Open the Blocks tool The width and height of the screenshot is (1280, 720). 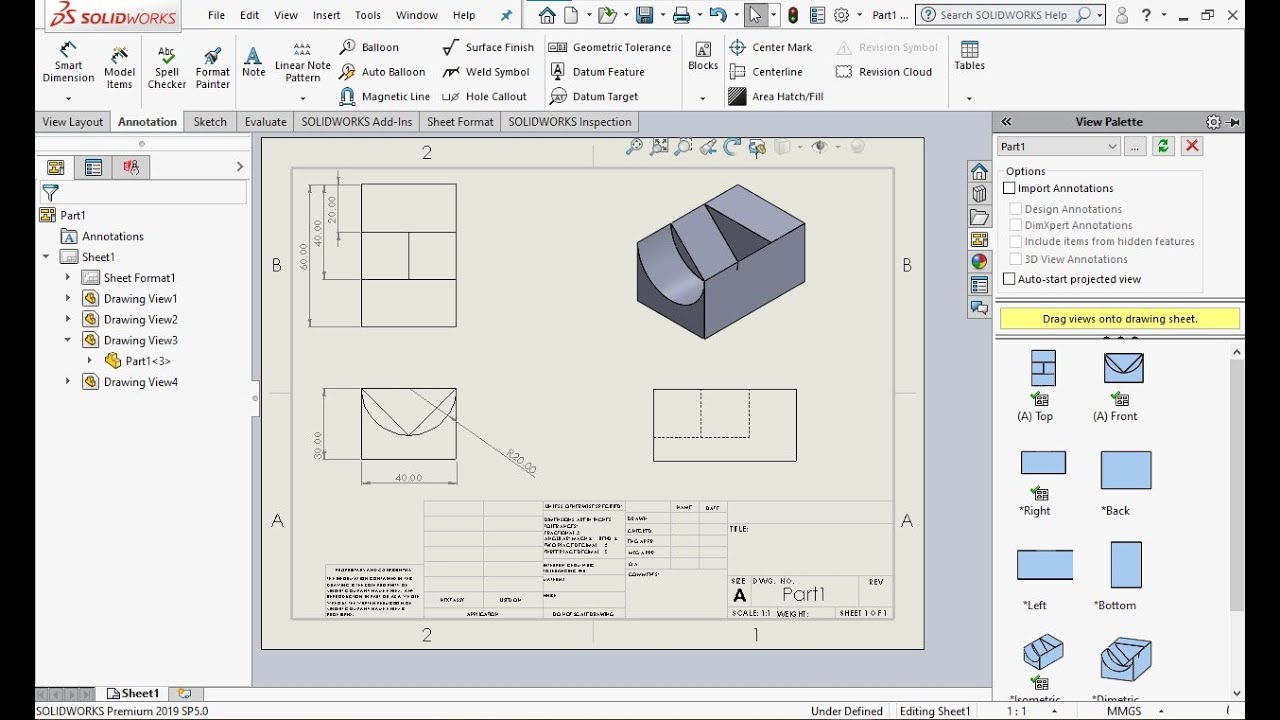click(x=703, y=56)
